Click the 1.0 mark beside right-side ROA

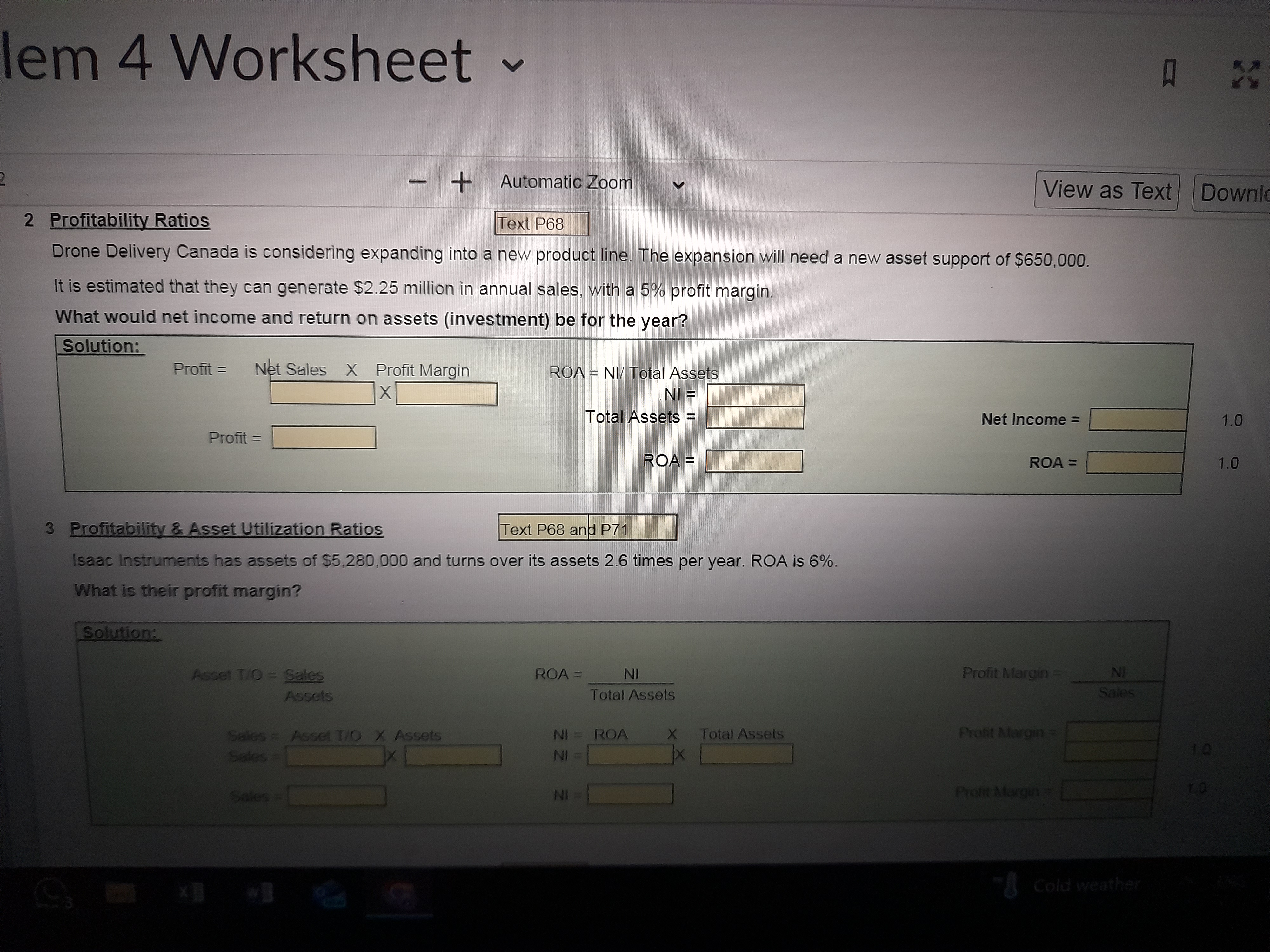[1228, 464]
